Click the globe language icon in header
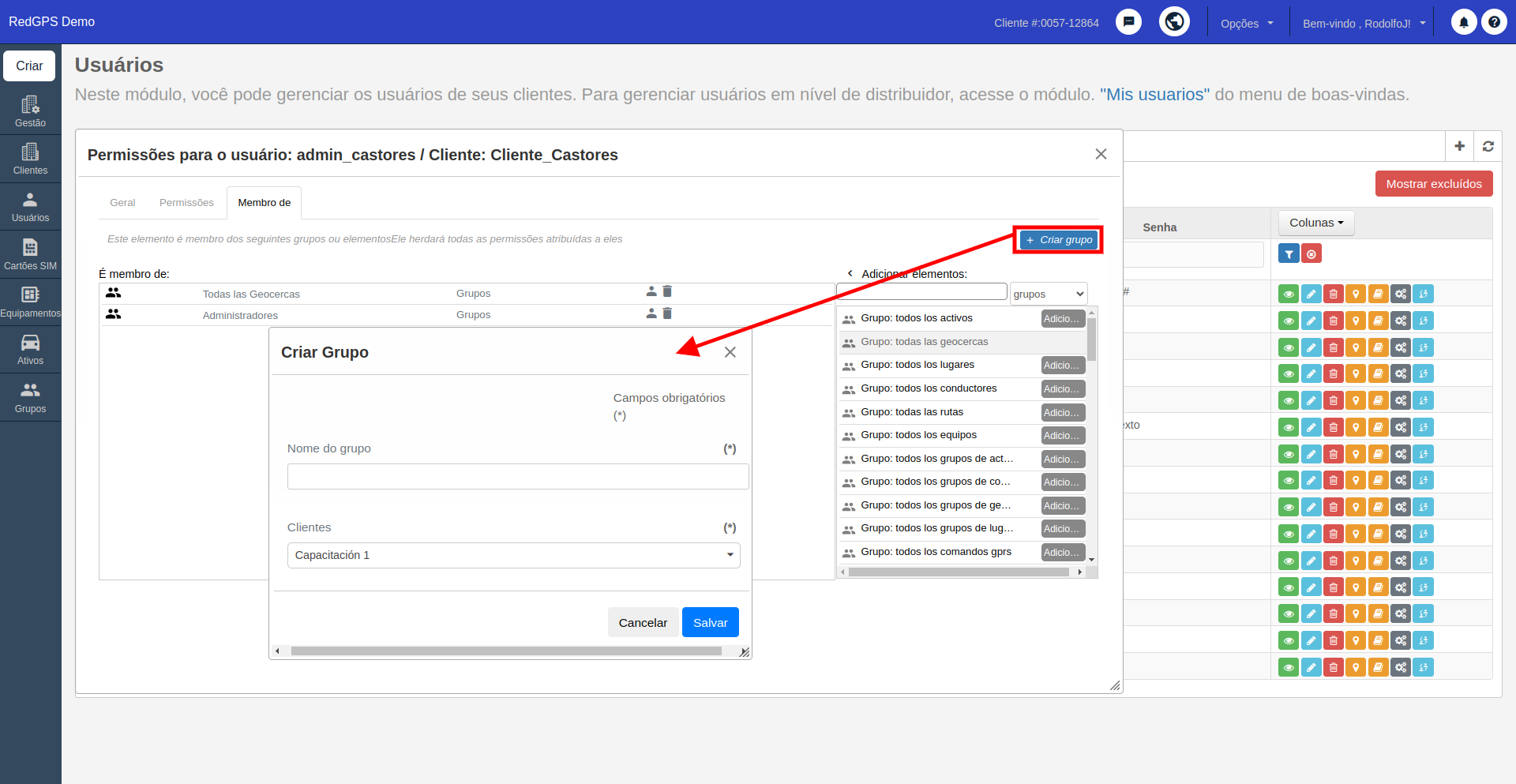This screenshot has height=784, width=1516. click(1174, 21)
